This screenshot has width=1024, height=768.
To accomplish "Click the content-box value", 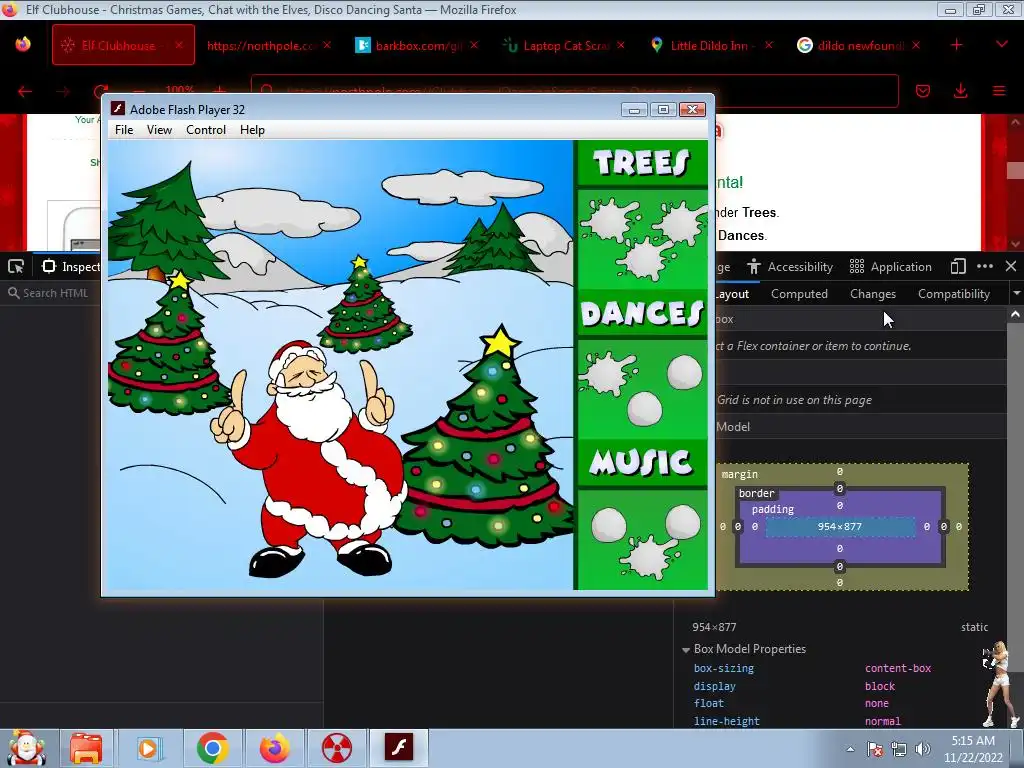I will [898, 668].
